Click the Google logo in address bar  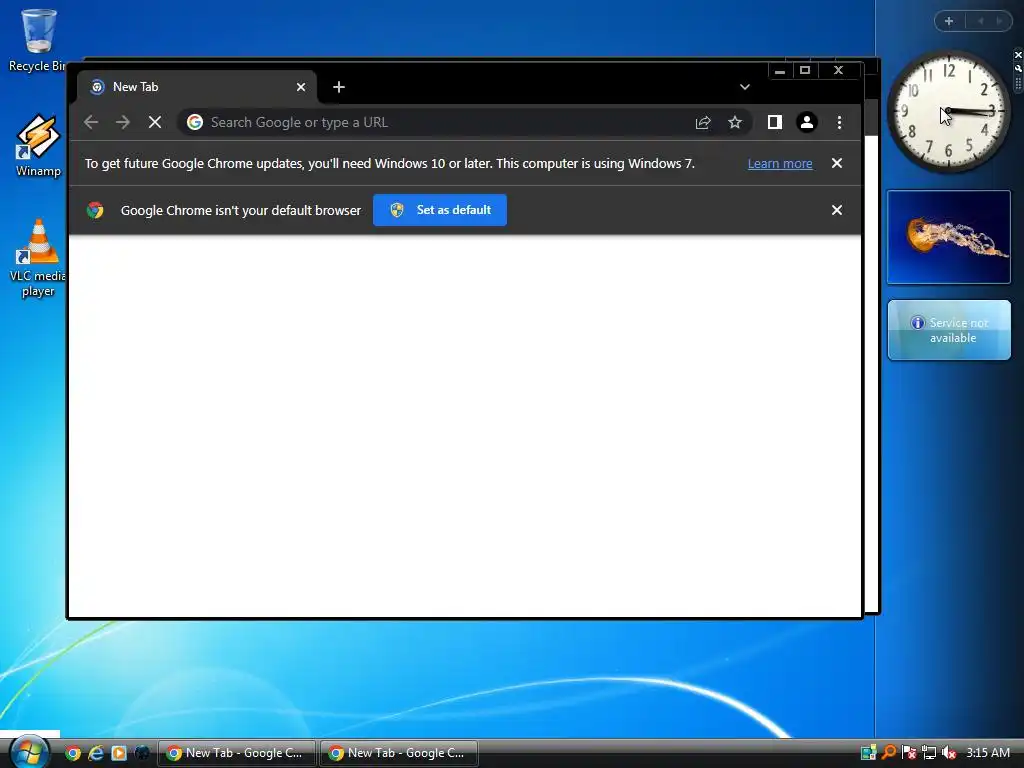click(195, 122)
